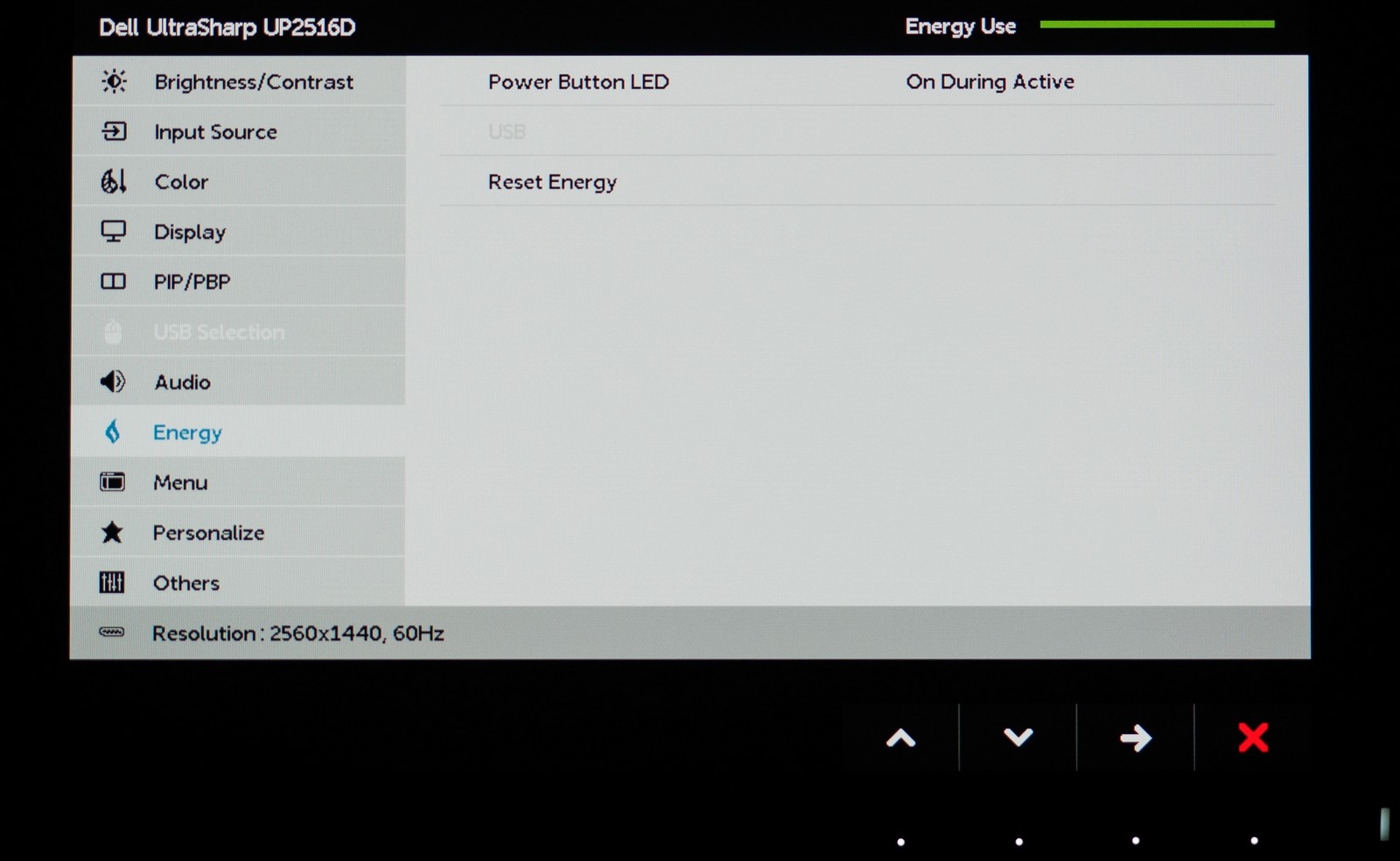Click the Brightness/Contrast sun icon
1400x861 pixels.
coord(114,81)
